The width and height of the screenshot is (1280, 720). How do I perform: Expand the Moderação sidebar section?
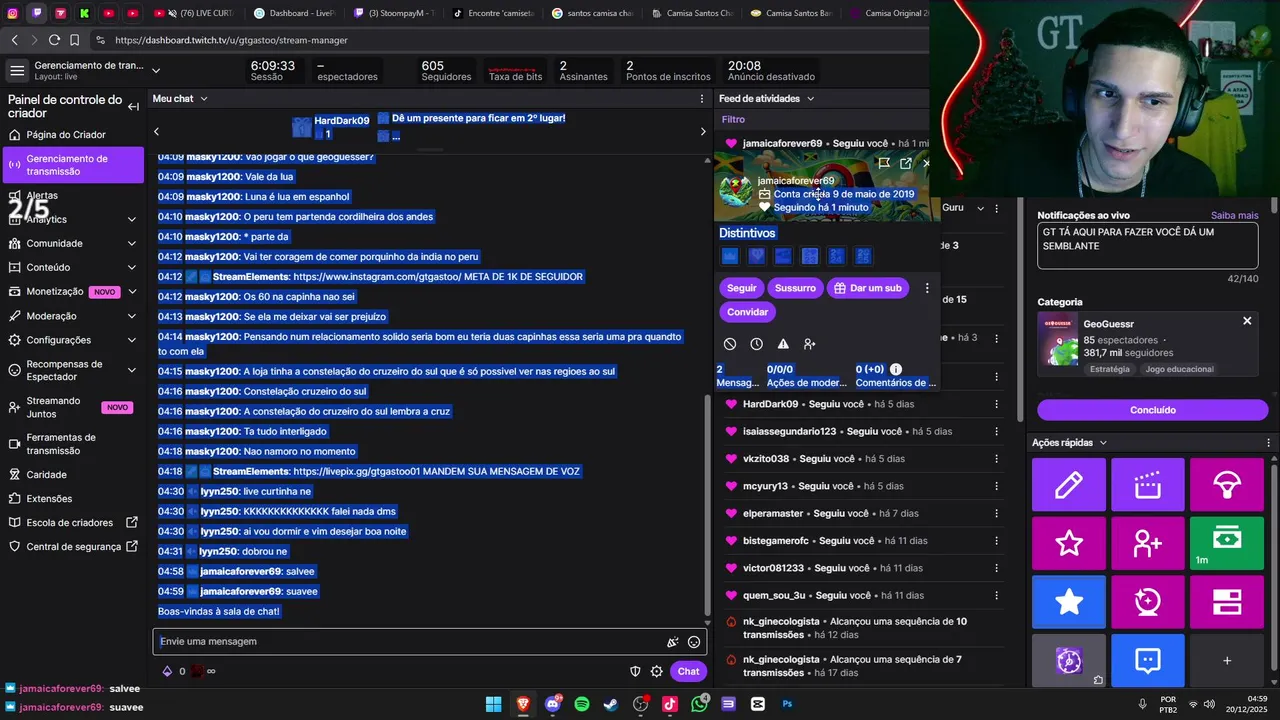pyautogui.click(x=132, y=316)
